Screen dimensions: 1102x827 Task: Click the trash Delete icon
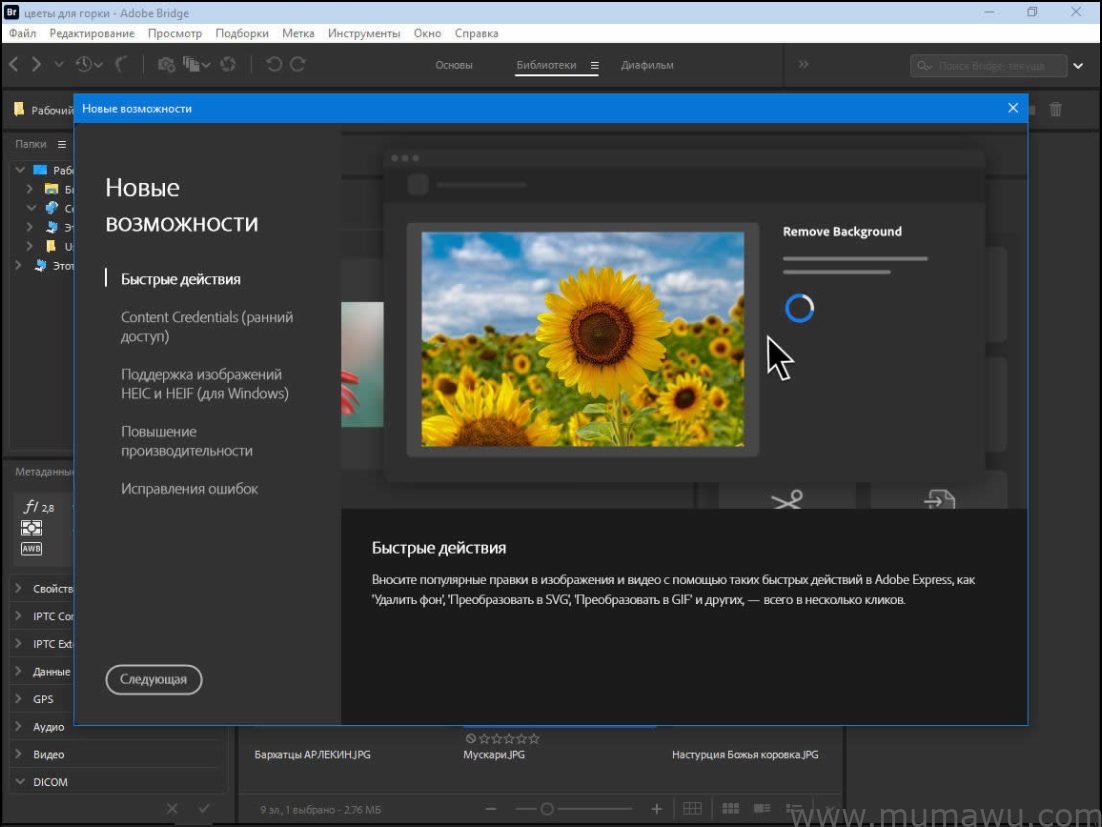click(1056, 110)
